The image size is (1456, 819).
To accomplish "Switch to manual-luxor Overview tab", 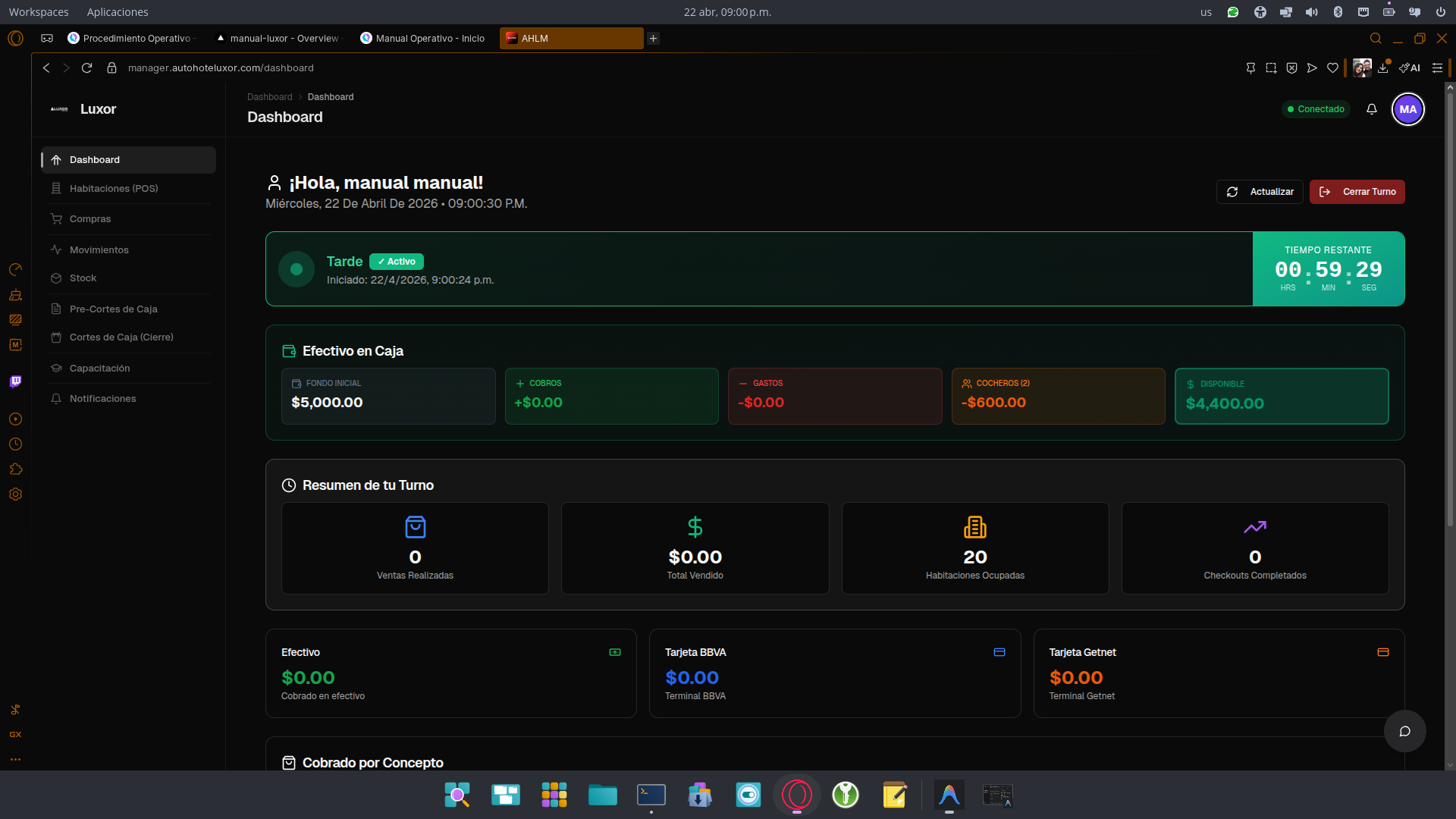I will coord(280,38).
